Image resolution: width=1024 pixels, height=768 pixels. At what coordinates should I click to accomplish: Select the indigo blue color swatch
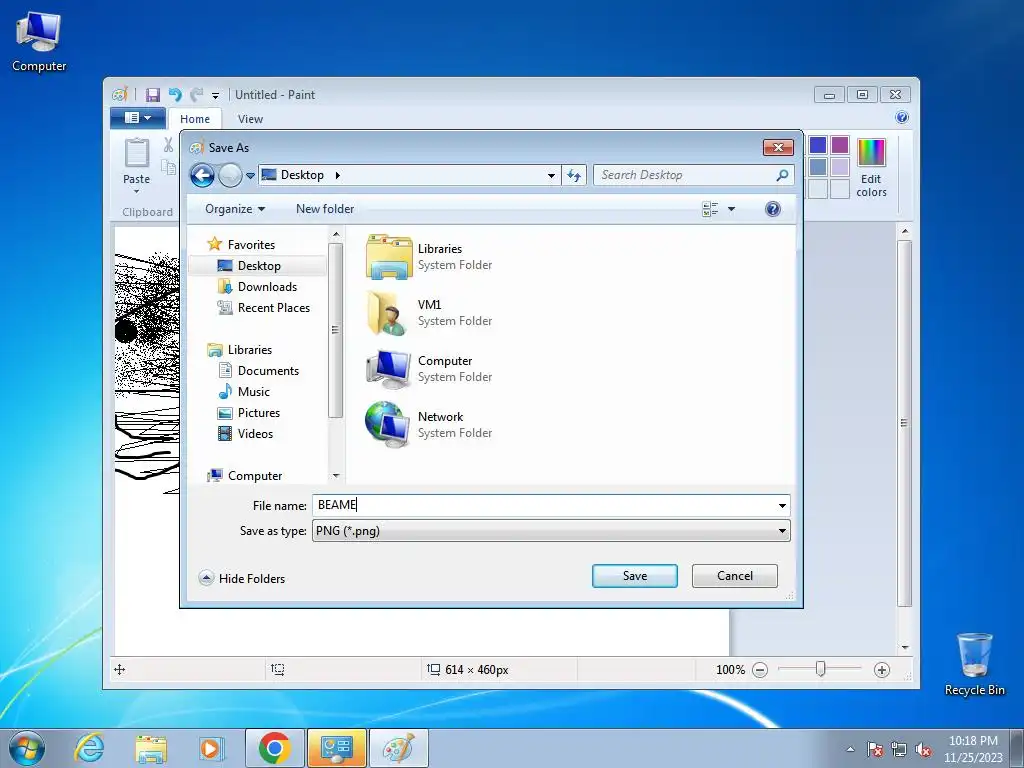coord(818,145)
